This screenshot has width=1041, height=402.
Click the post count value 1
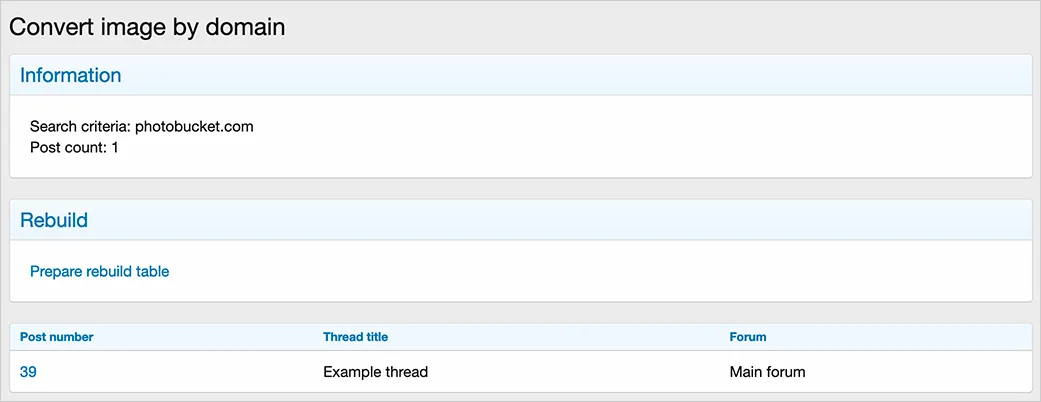click(115, 147)
